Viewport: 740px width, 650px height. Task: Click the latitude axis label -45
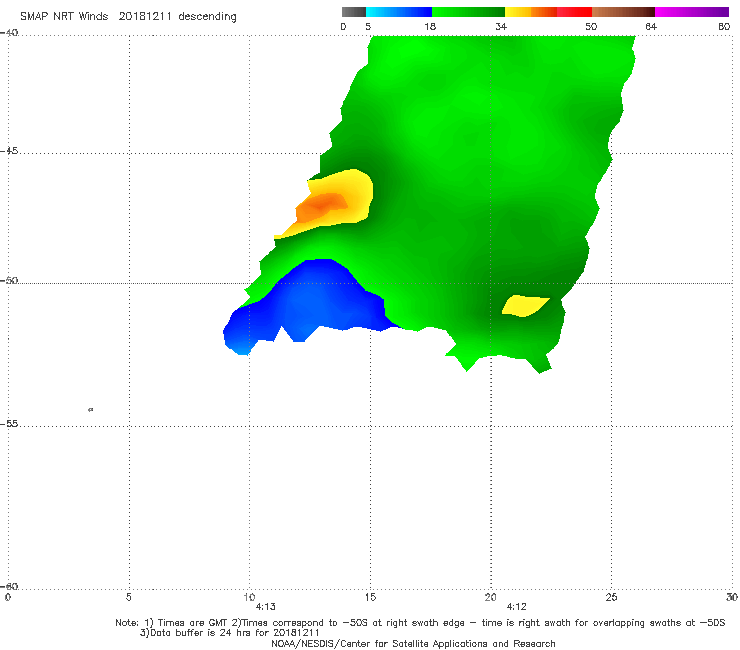point(9,151)
